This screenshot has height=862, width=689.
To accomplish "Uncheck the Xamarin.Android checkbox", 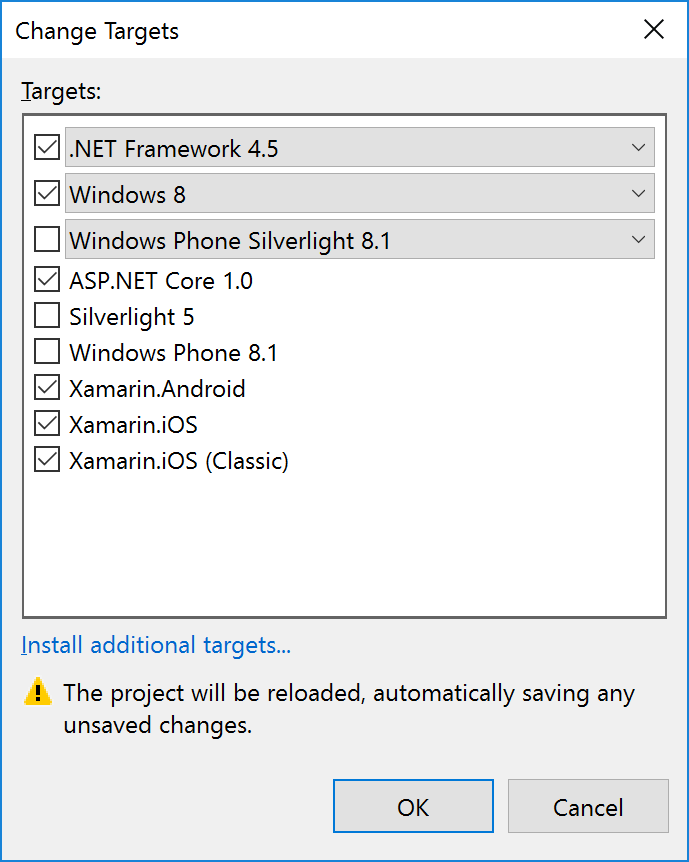I will [x=47, y=388].
